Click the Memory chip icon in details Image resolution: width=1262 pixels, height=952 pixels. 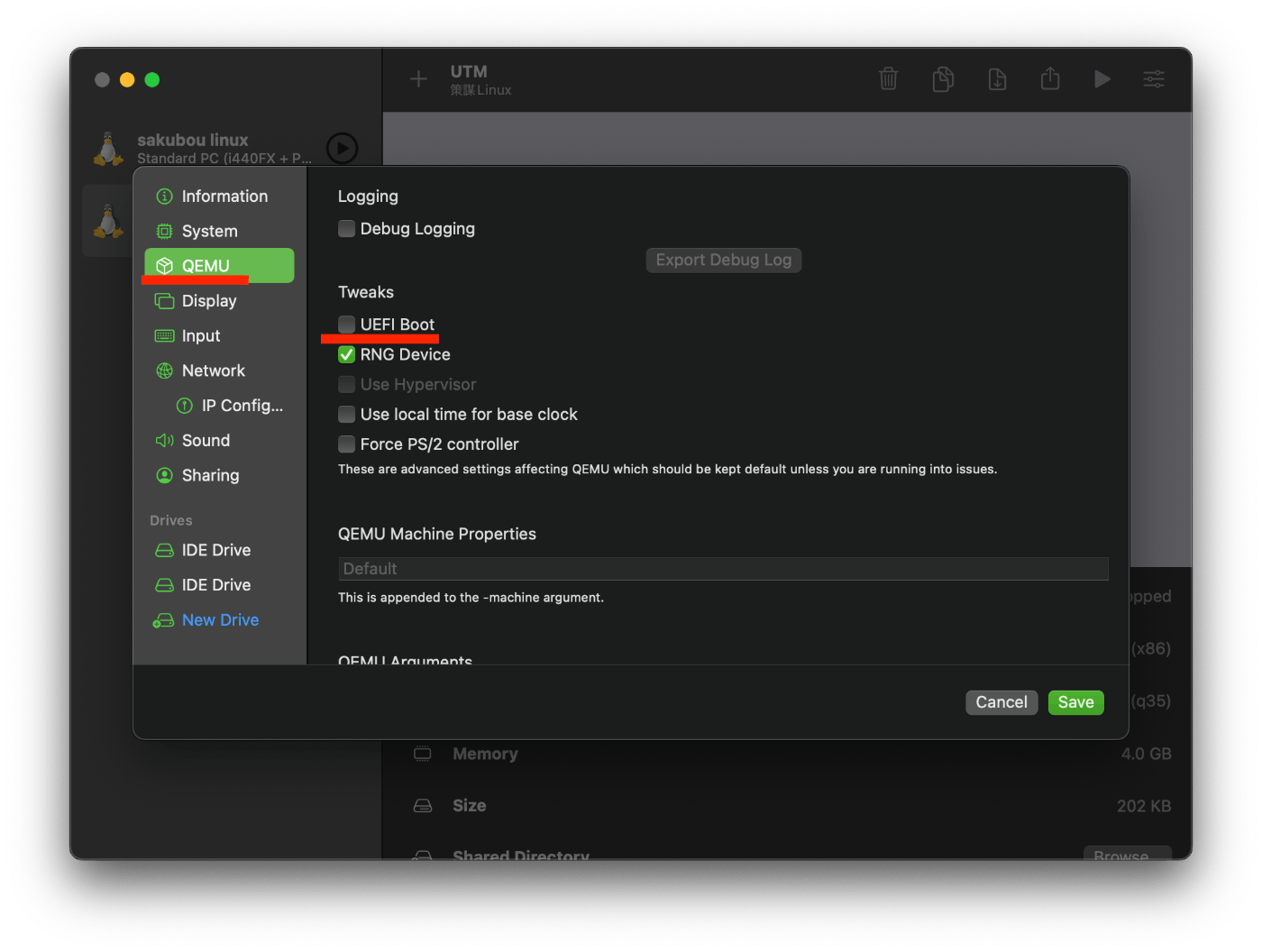(422, 754)
